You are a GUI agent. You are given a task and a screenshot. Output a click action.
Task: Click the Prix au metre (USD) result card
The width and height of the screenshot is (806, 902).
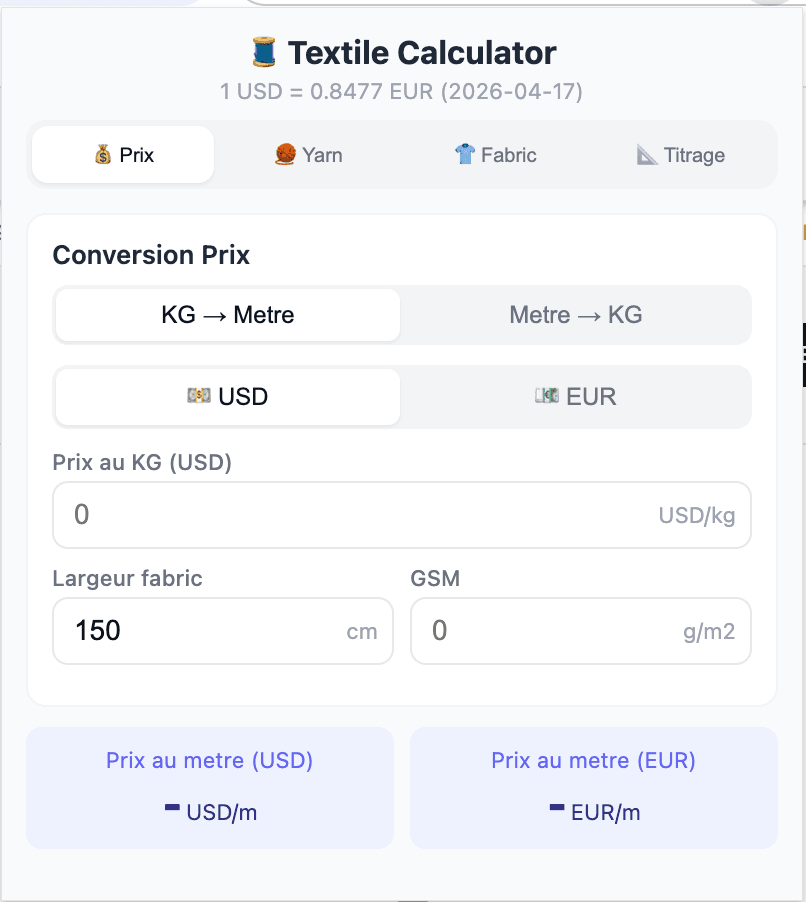point(209,788)
